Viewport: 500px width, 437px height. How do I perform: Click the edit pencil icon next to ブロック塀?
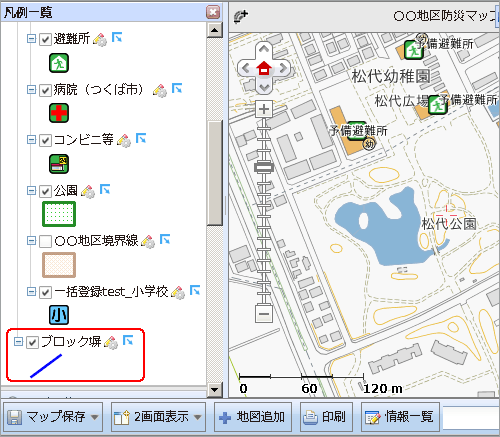(111, 342)
